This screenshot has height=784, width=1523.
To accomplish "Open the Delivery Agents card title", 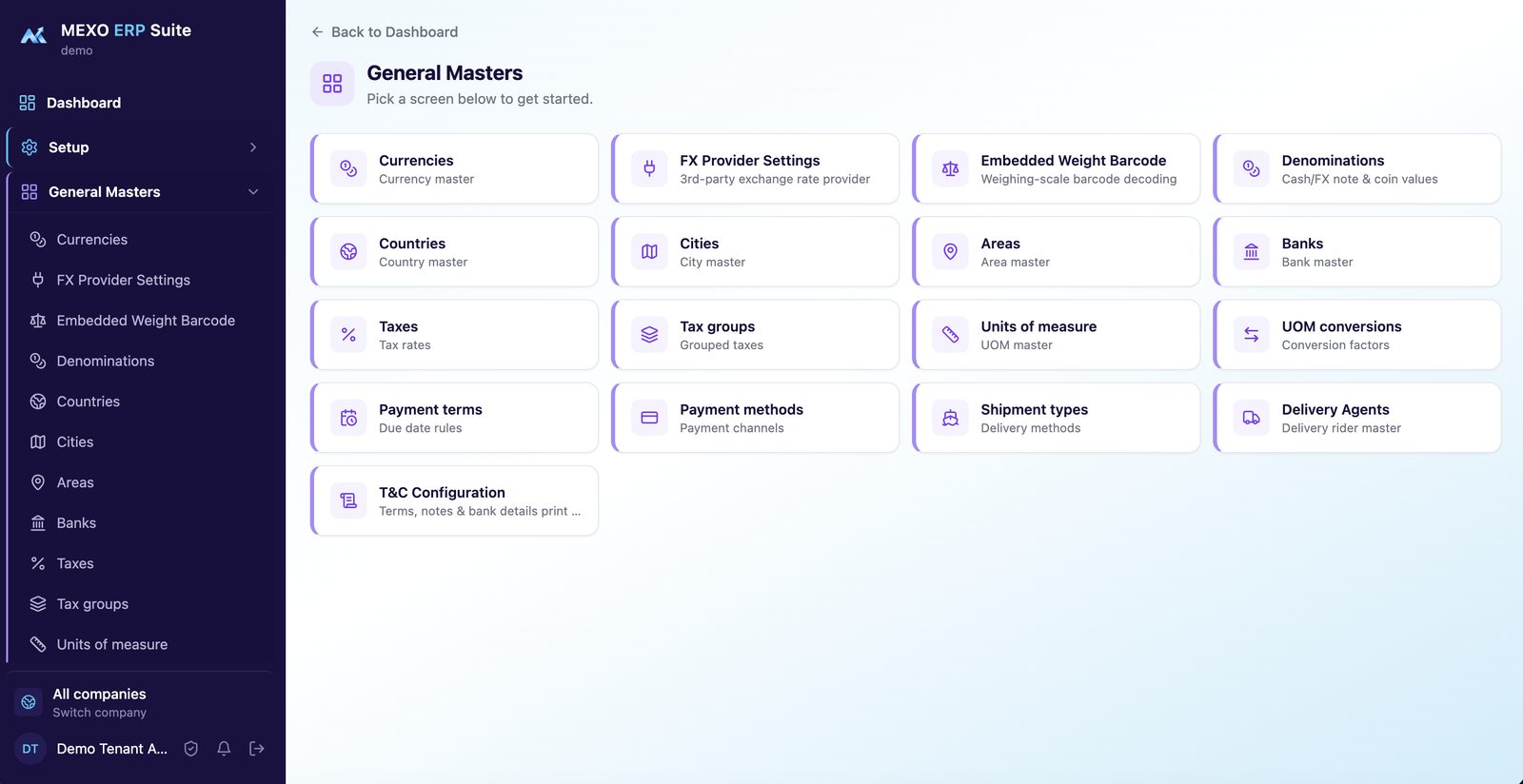I will coord(1335,409).
